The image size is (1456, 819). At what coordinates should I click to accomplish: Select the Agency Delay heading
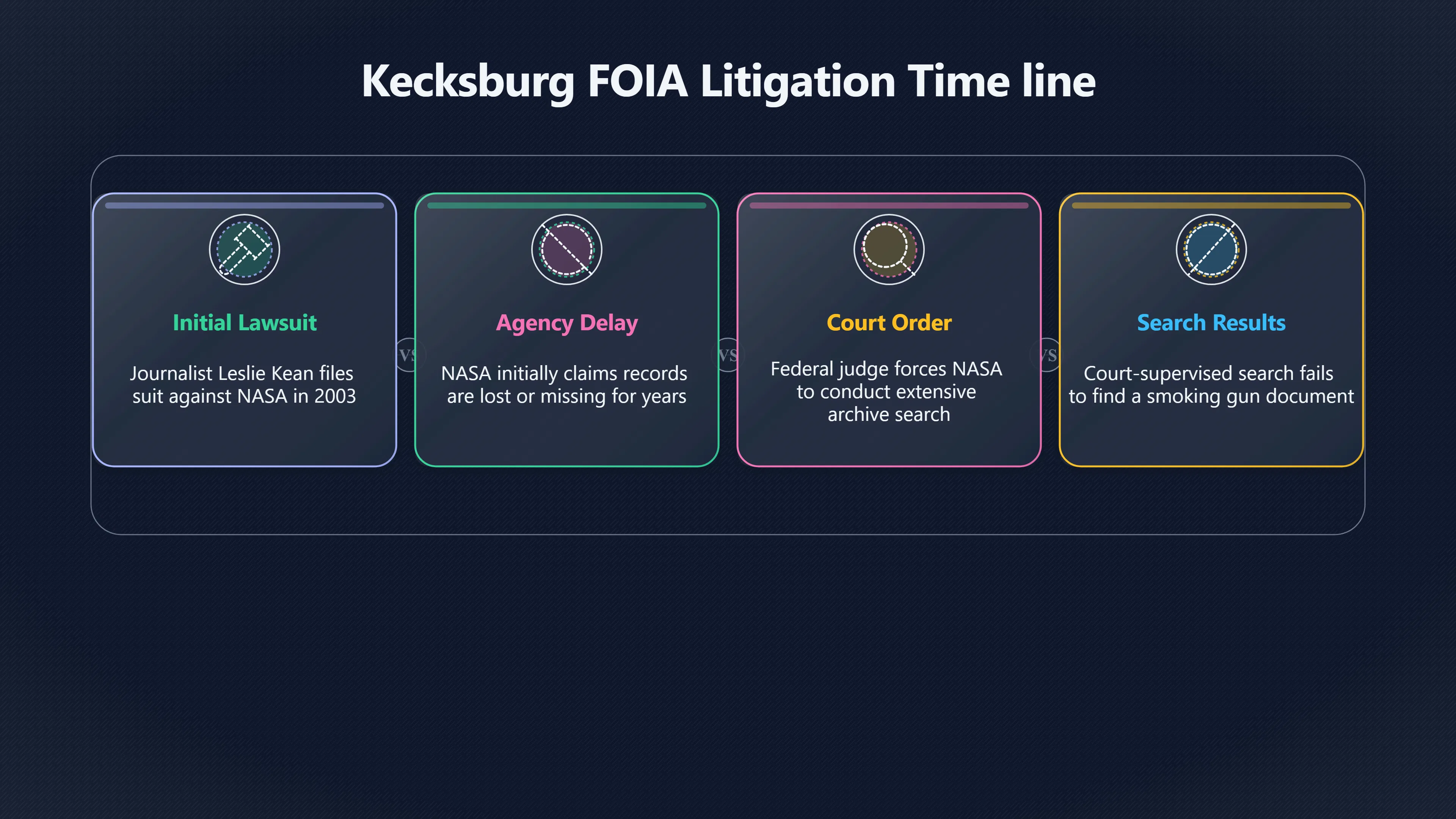point(566,323)
